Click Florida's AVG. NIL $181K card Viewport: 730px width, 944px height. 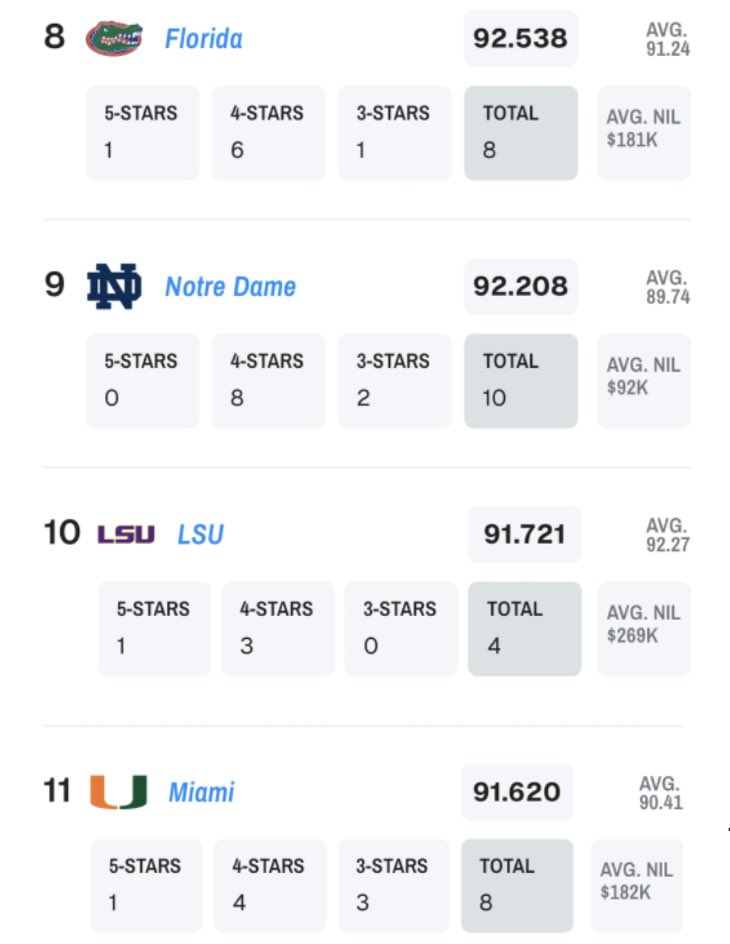pos(643,133)
